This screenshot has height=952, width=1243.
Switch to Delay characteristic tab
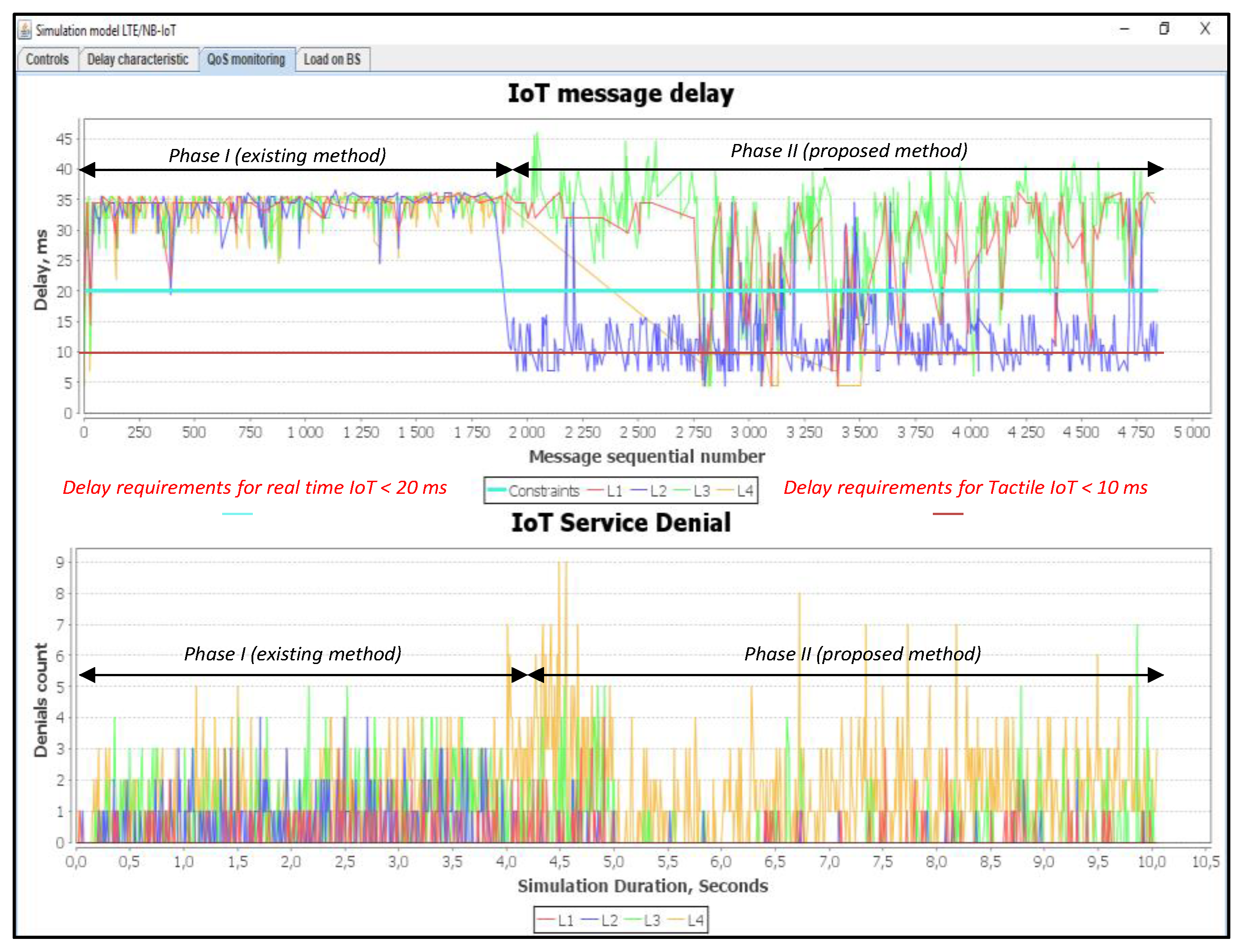click(x=138, y=60)
